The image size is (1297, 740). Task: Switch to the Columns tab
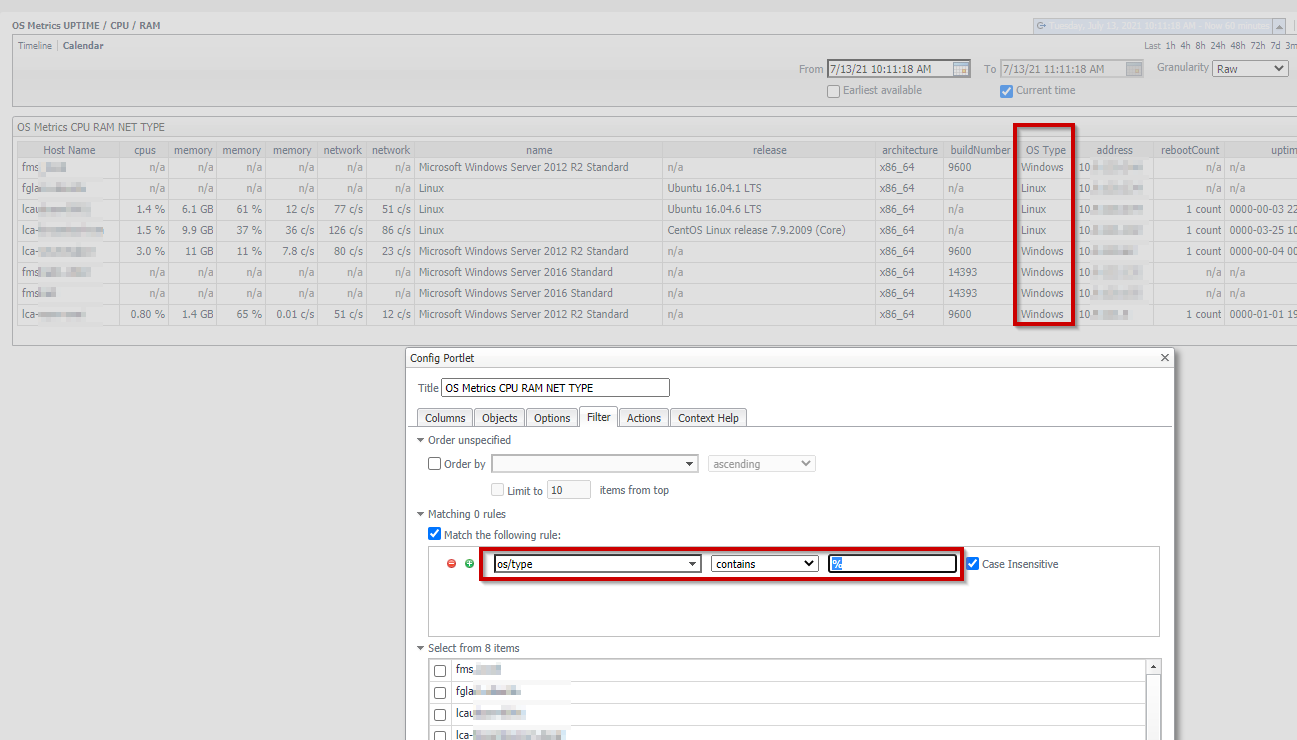[444, 417]
